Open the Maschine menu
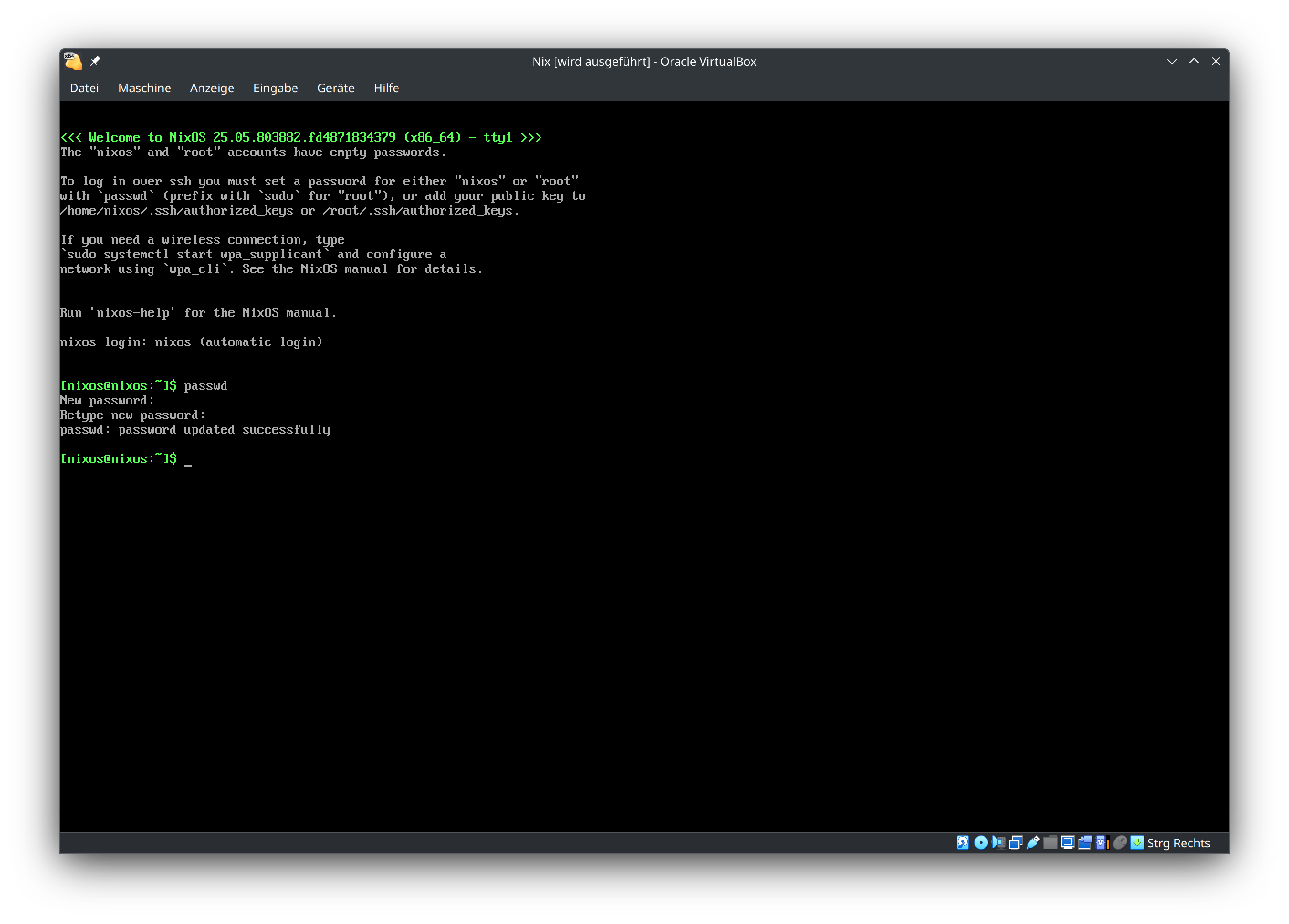The image size is (1289, 924). pyautogui.click(x=144, y=88)
